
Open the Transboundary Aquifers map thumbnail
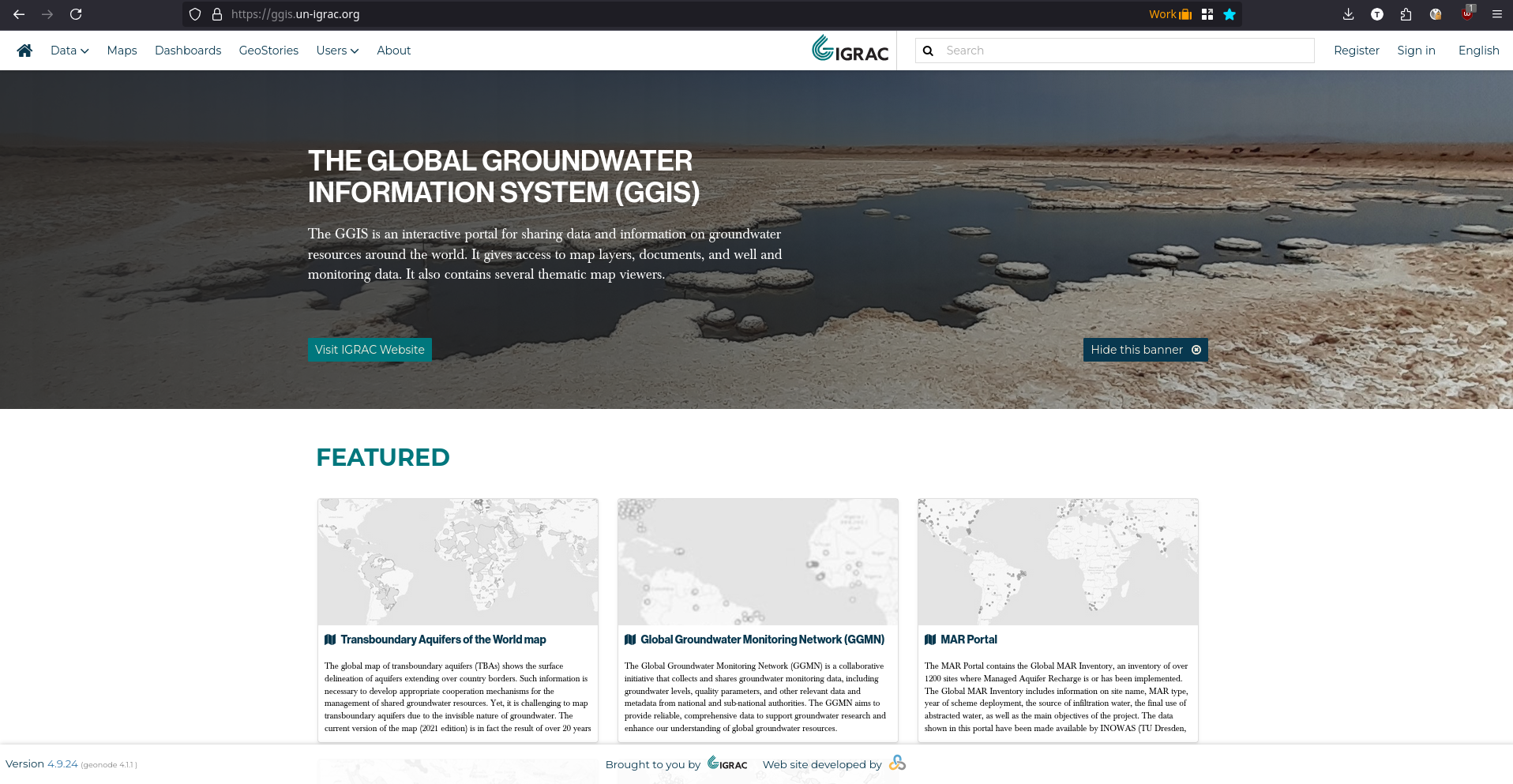click(458, 562)
